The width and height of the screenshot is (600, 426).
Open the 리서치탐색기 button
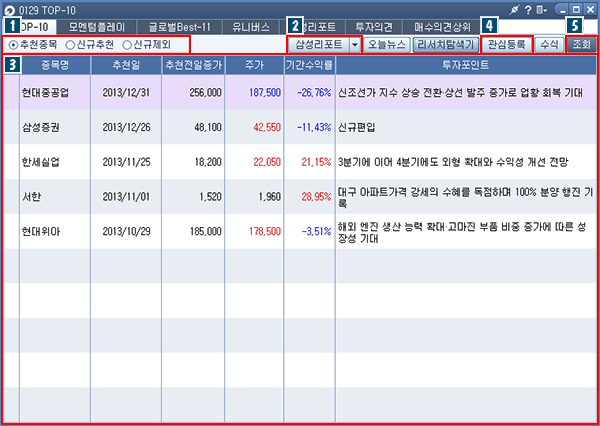click(x=444, y=45)
